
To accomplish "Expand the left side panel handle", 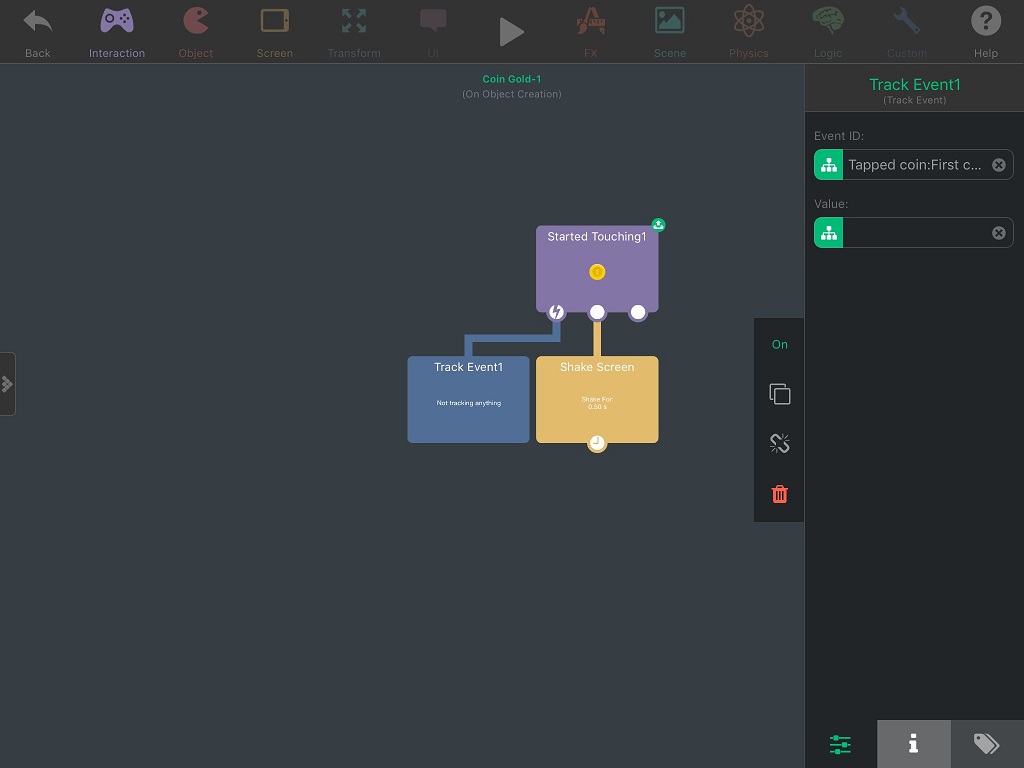I will click(x=7, y=383).
